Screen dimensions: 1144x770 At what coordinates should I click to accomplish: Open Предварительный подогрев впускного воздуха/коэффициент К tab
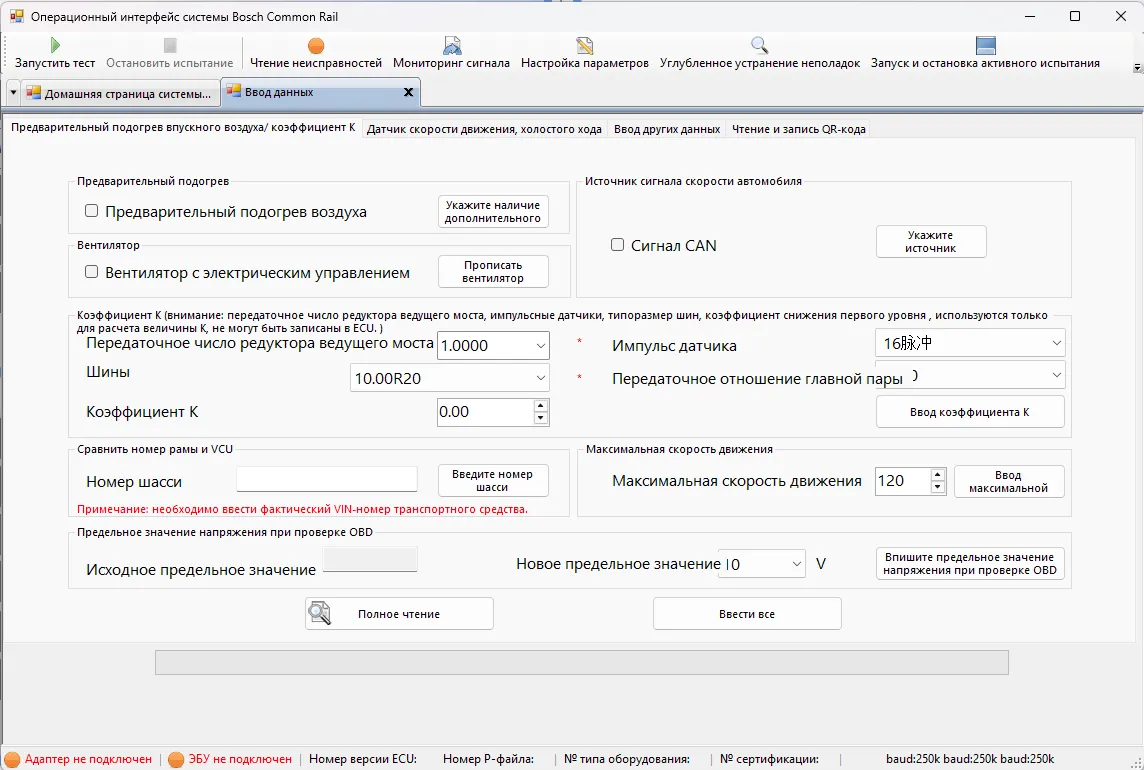pos(183,127)
